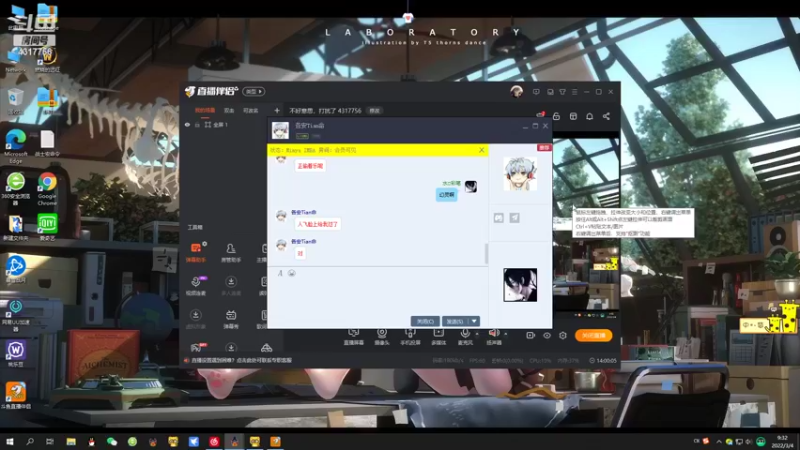This screenshot has width=800, height=450.
Task: Open the green iQIYI desktop icon
Action: (47, 227)
